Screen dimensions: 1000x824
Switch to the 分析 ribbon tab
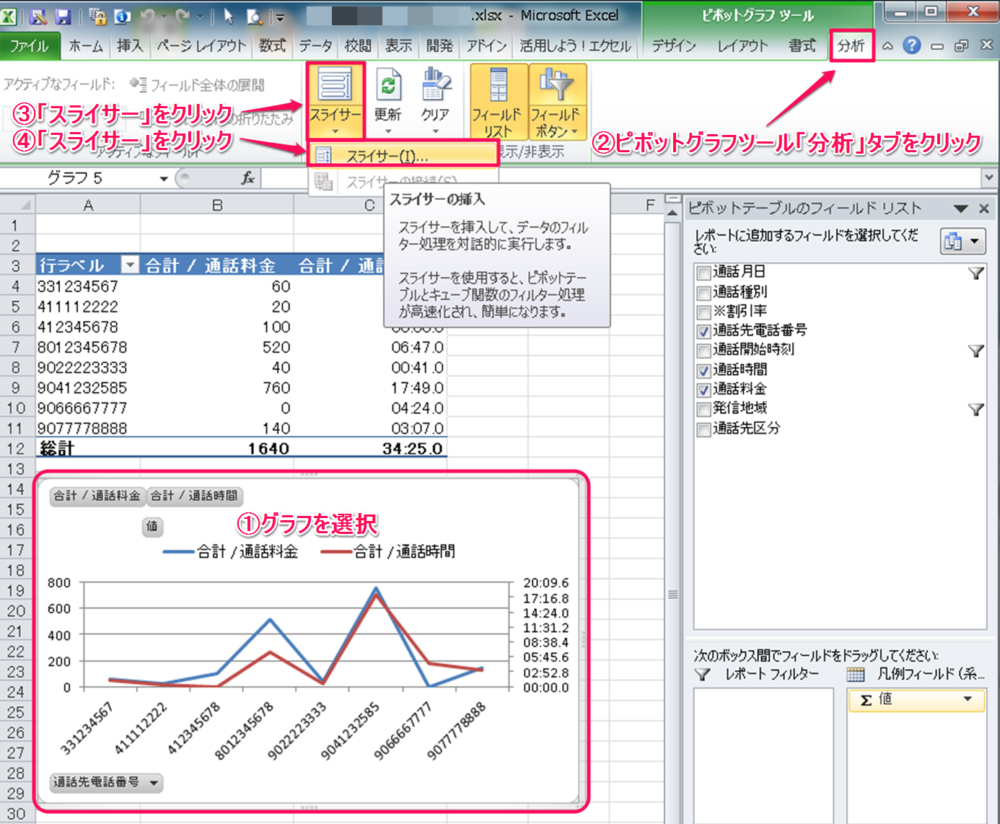pyautogui.click(x=852, y=46)
